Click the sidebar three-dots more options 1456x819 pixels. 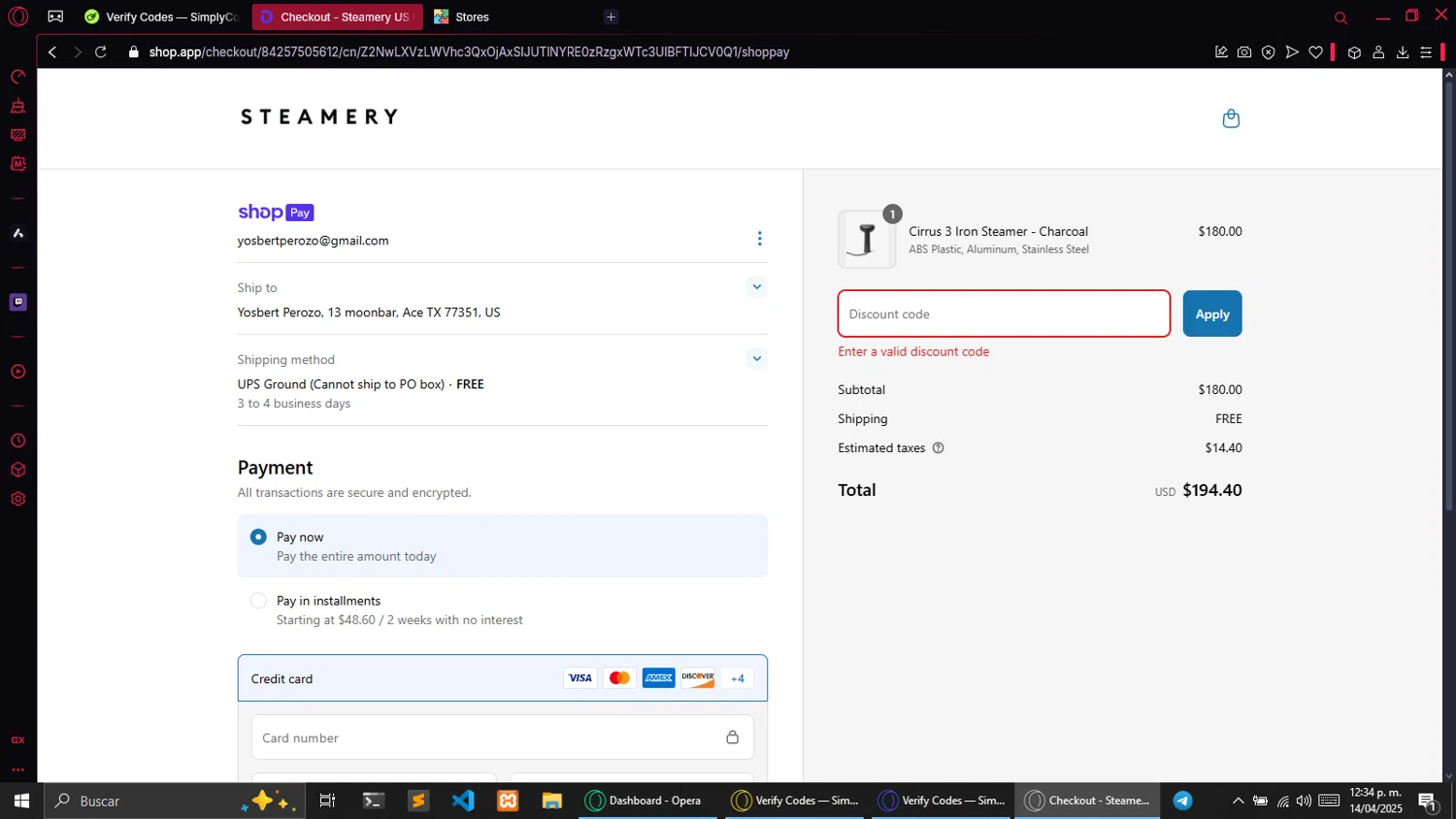17,770
